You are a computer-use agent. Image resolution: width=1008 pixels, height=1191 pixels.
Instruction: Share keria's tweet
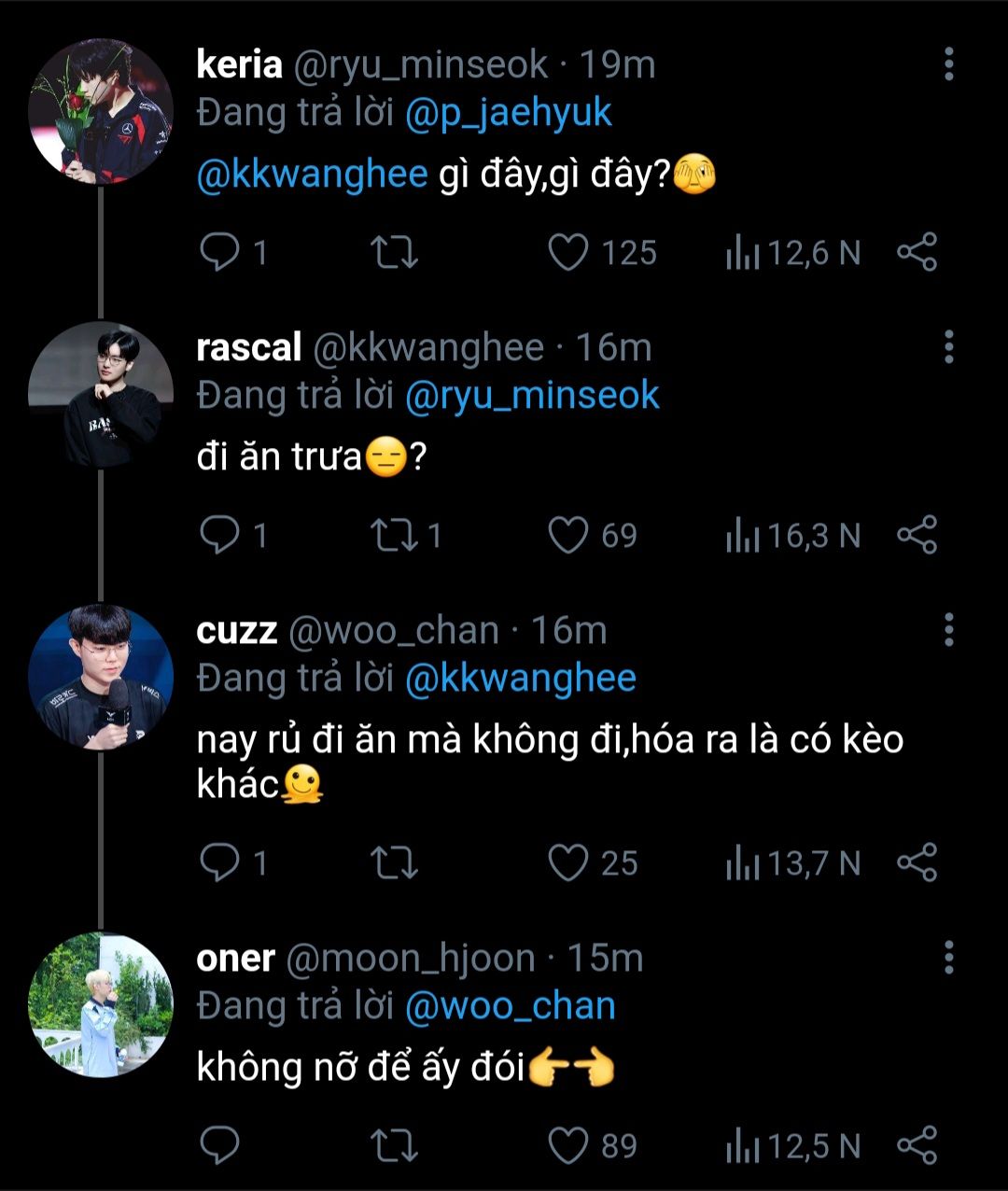click(x=917, y=253)
